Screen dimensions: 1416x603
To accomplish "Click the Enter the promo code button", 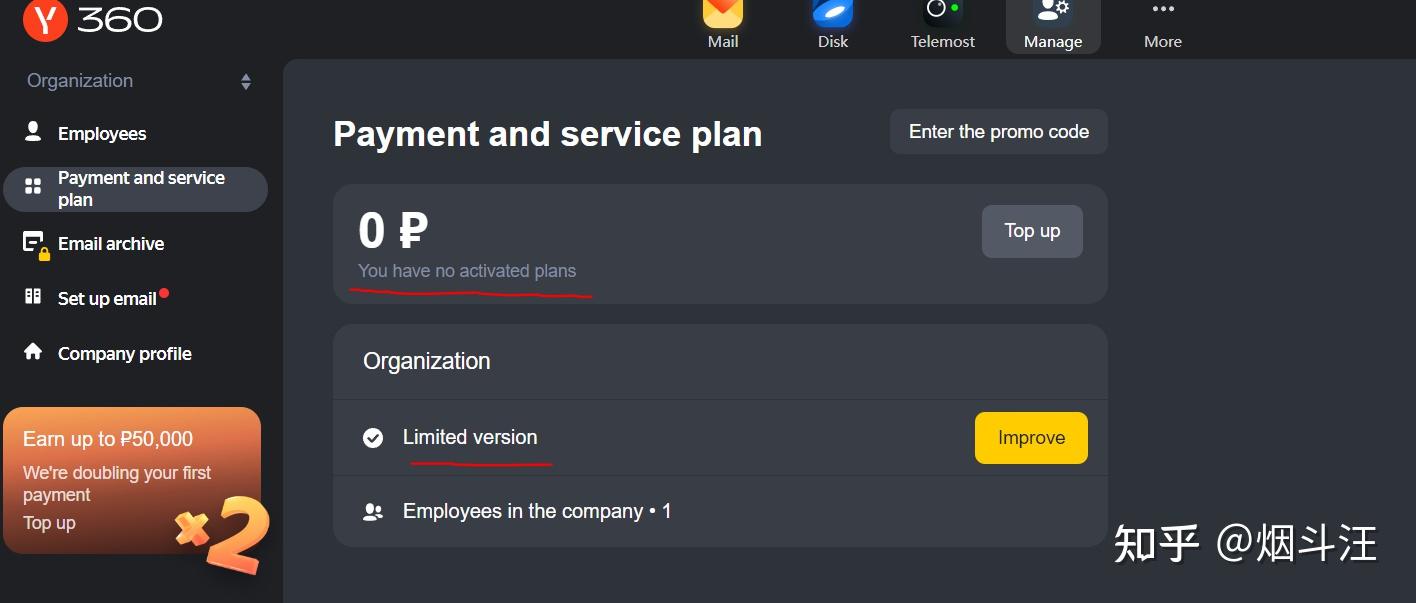I will [x=999, y=132].
